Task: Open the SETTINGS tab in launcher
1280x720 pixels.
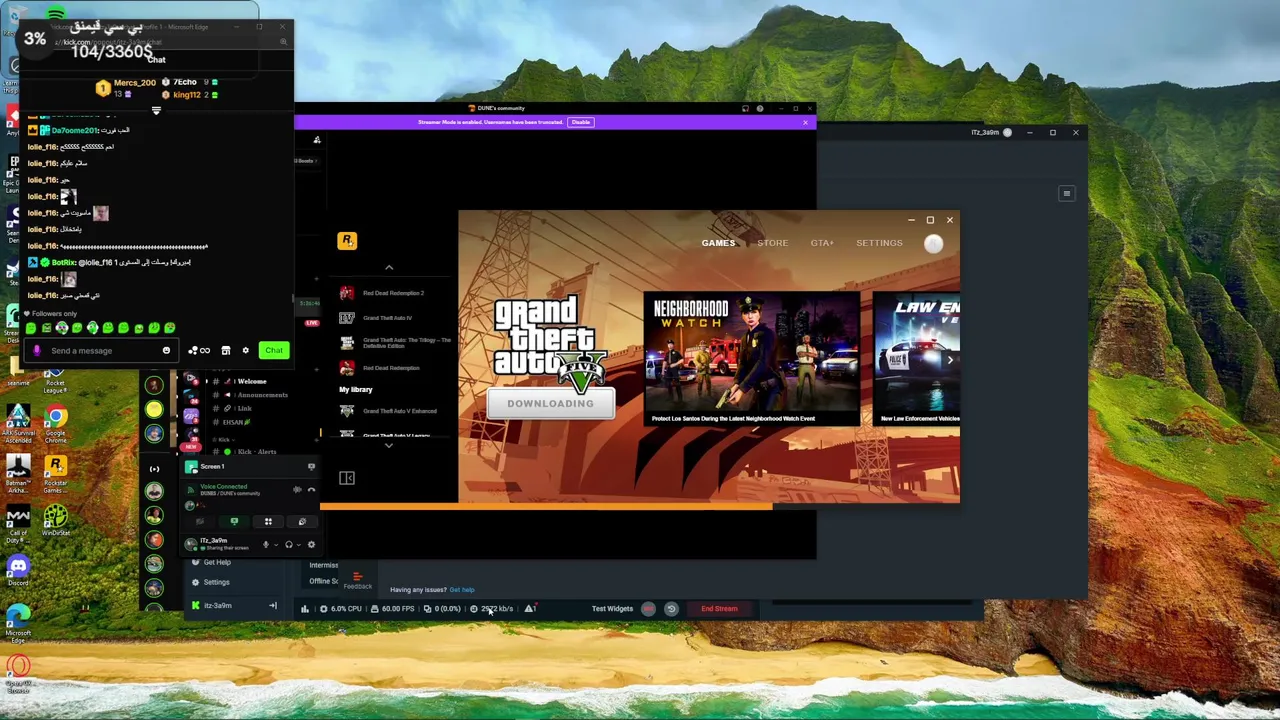Action: click(x=879, y=243)
